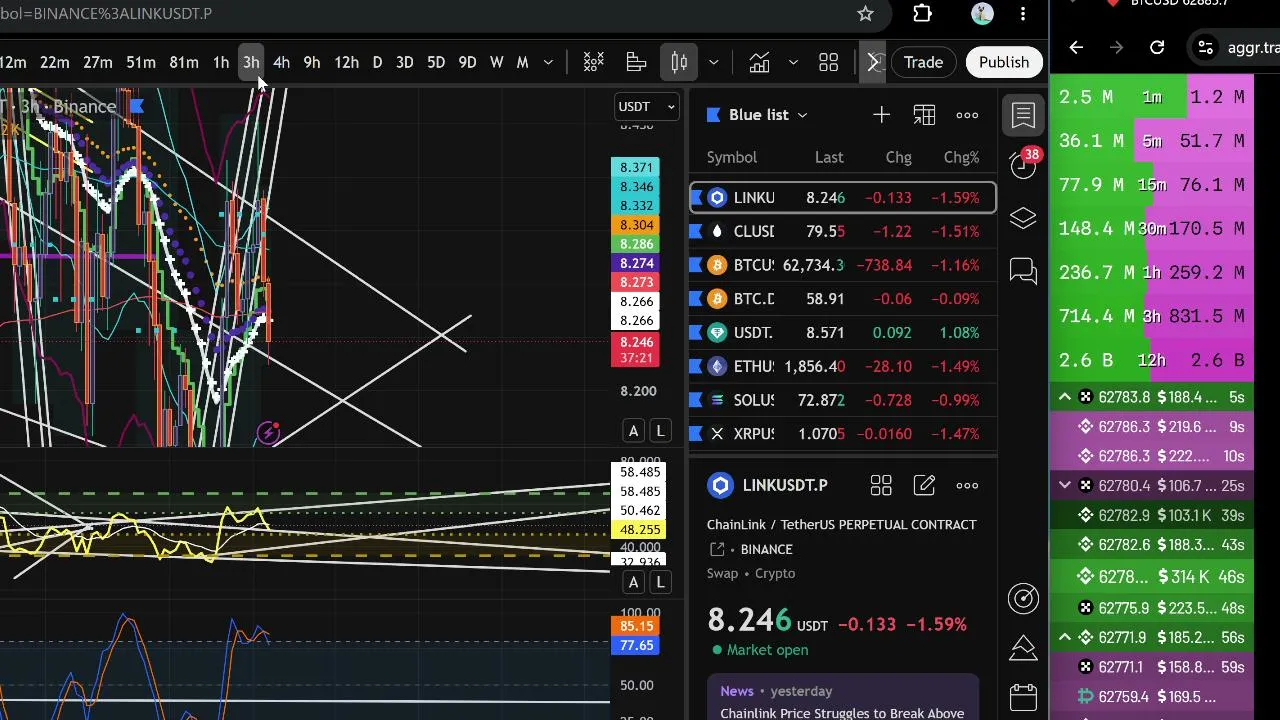Click the grid icon beside LINKUSDT.P details

[881, 486]
